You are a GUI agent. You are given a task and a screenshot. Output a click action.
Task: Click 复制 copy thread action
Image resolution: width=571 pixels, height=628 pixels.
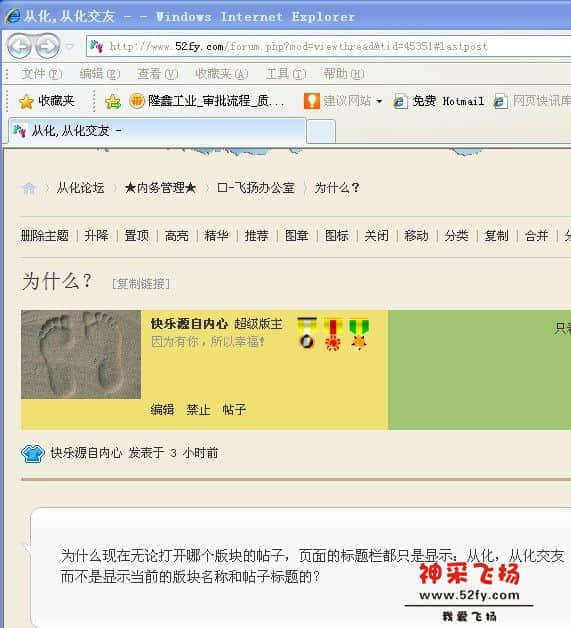tap(497, 236)
